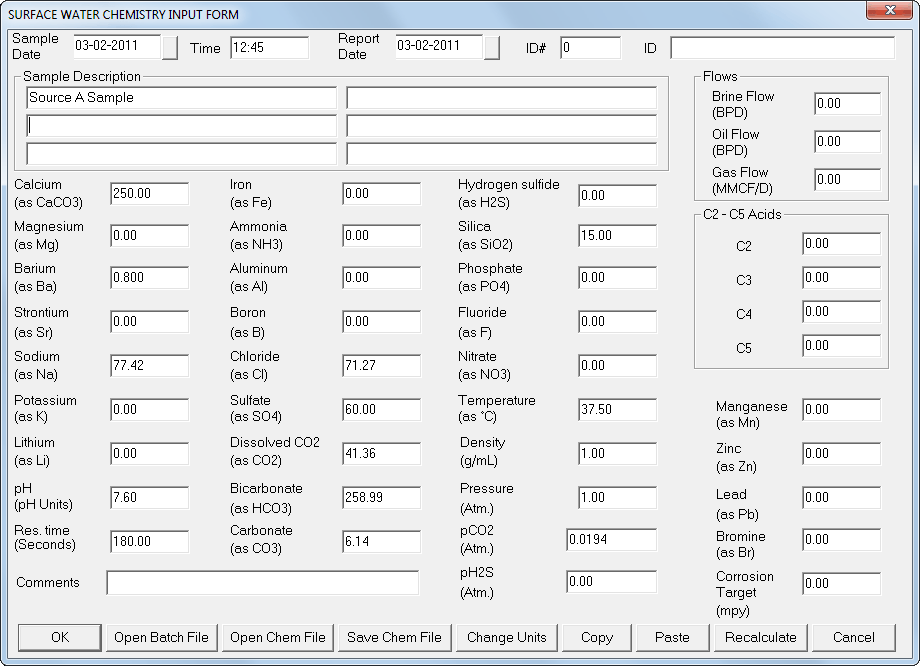Click the Lead (as Pb) value field
Viewport: 920px width, 666px height.
[x=841, y=498]
